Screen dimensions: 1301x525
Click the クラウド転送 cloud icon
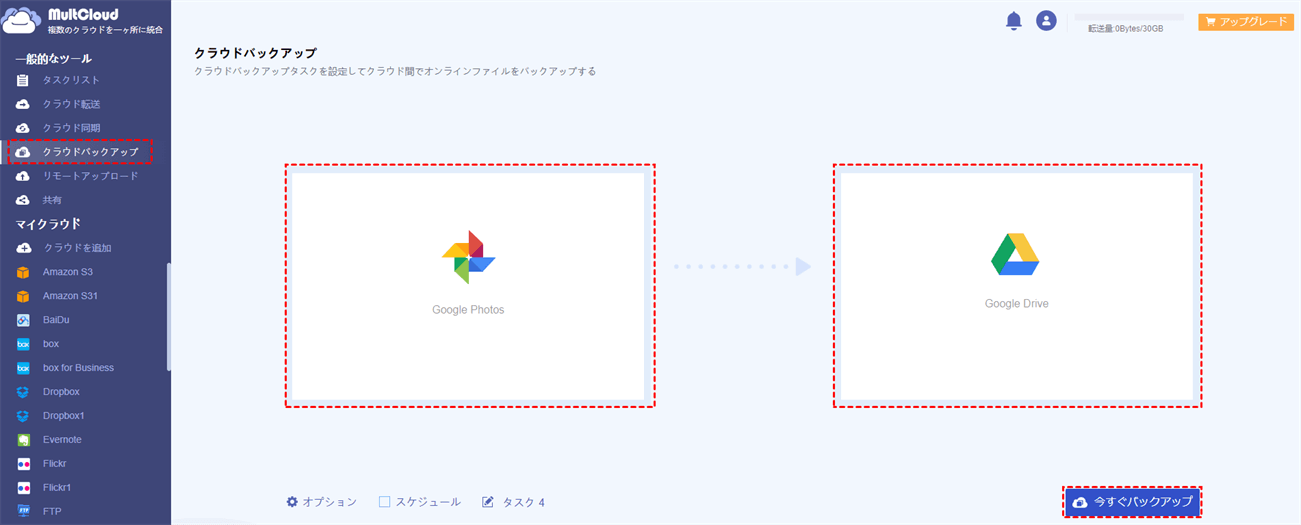23,104
